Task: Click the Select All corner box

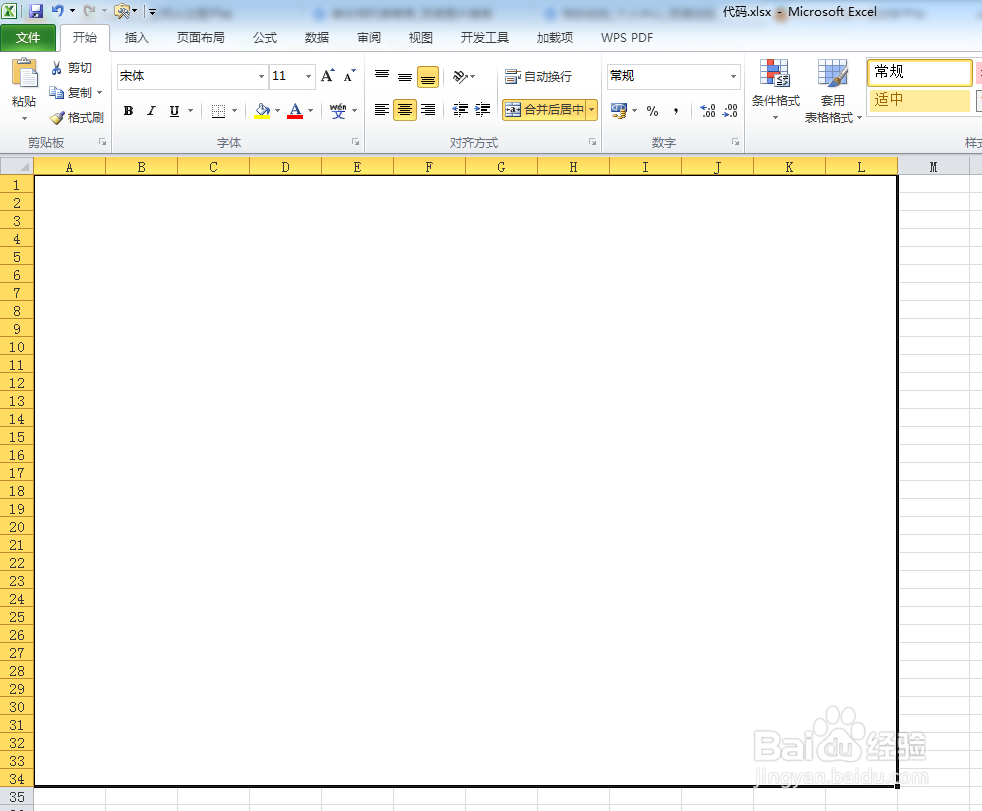Action: (x=17, y=167)
